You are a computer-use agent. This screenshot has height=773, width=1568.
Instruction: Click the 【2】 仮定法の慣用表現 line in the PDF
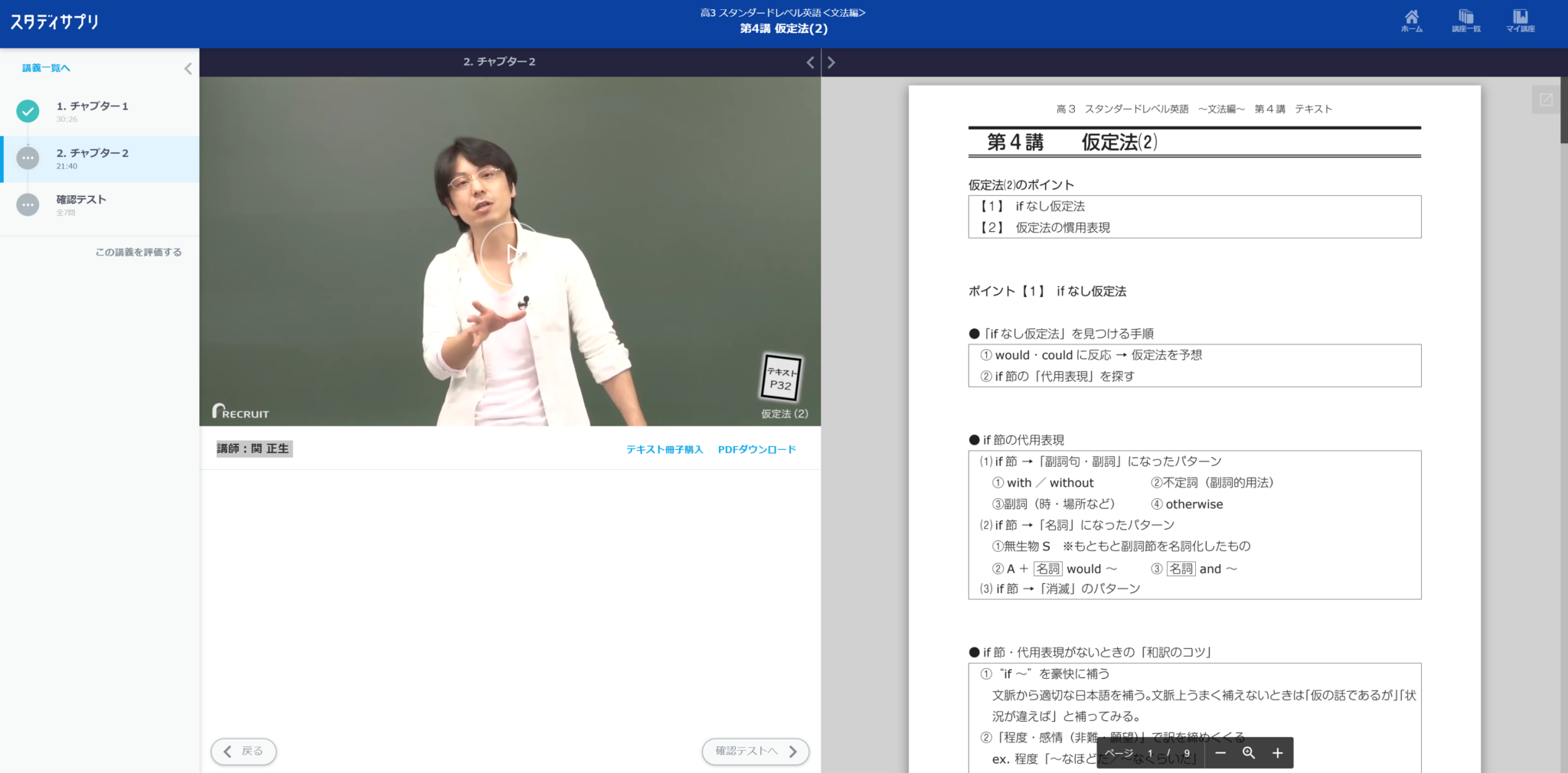point(1045,228)
